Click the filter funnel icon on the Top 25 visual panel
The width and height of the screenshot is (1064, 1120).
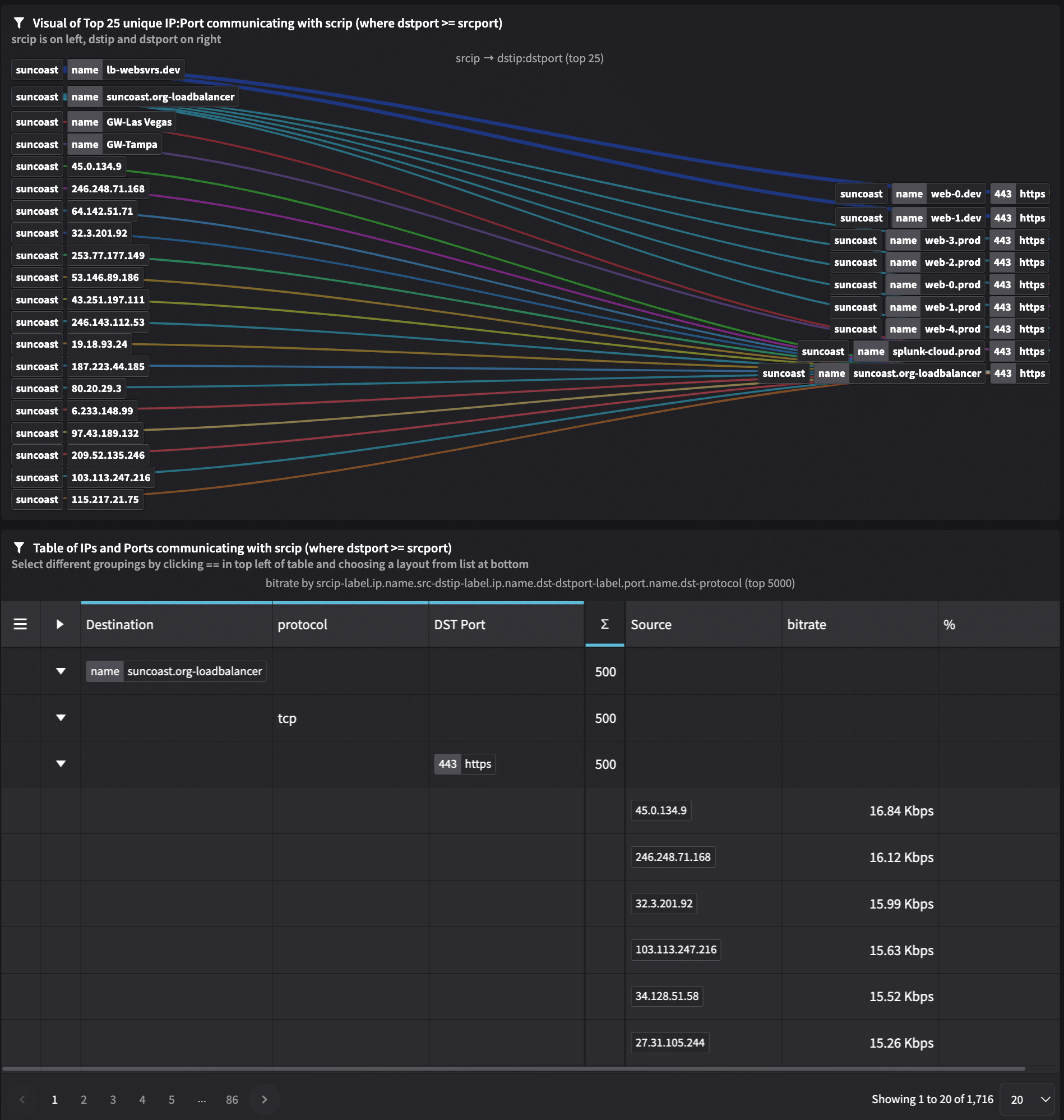(x=20, y=23)
